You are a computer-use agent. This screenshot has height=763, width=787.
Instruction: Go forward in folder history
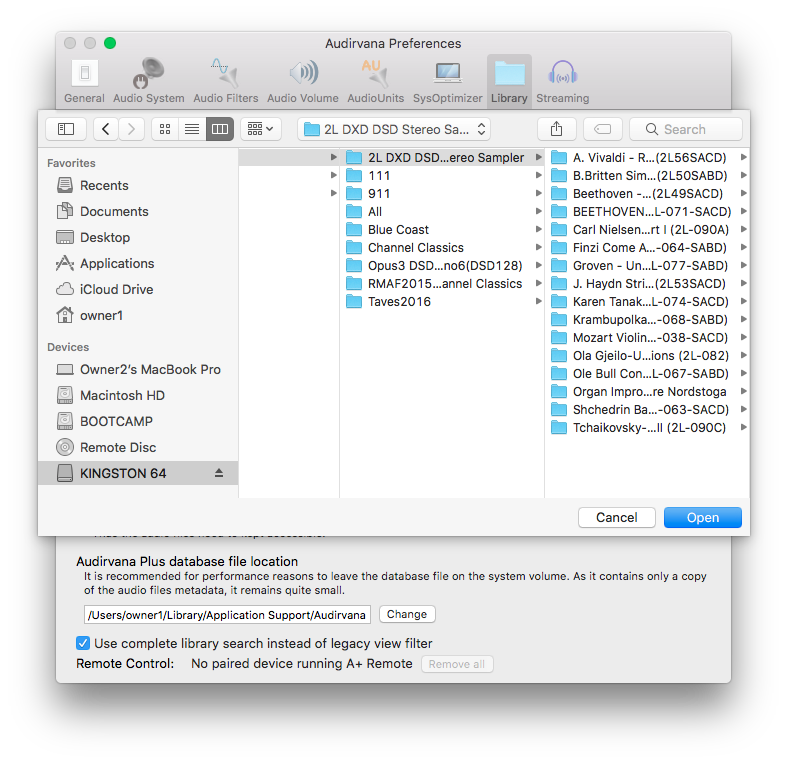132,130
